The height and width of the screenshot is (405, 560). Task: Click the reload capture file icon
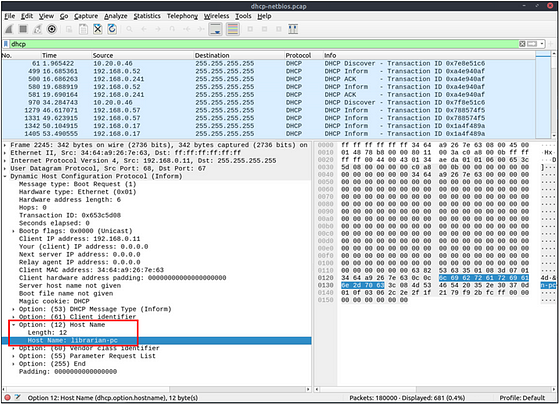click(112, 29)
